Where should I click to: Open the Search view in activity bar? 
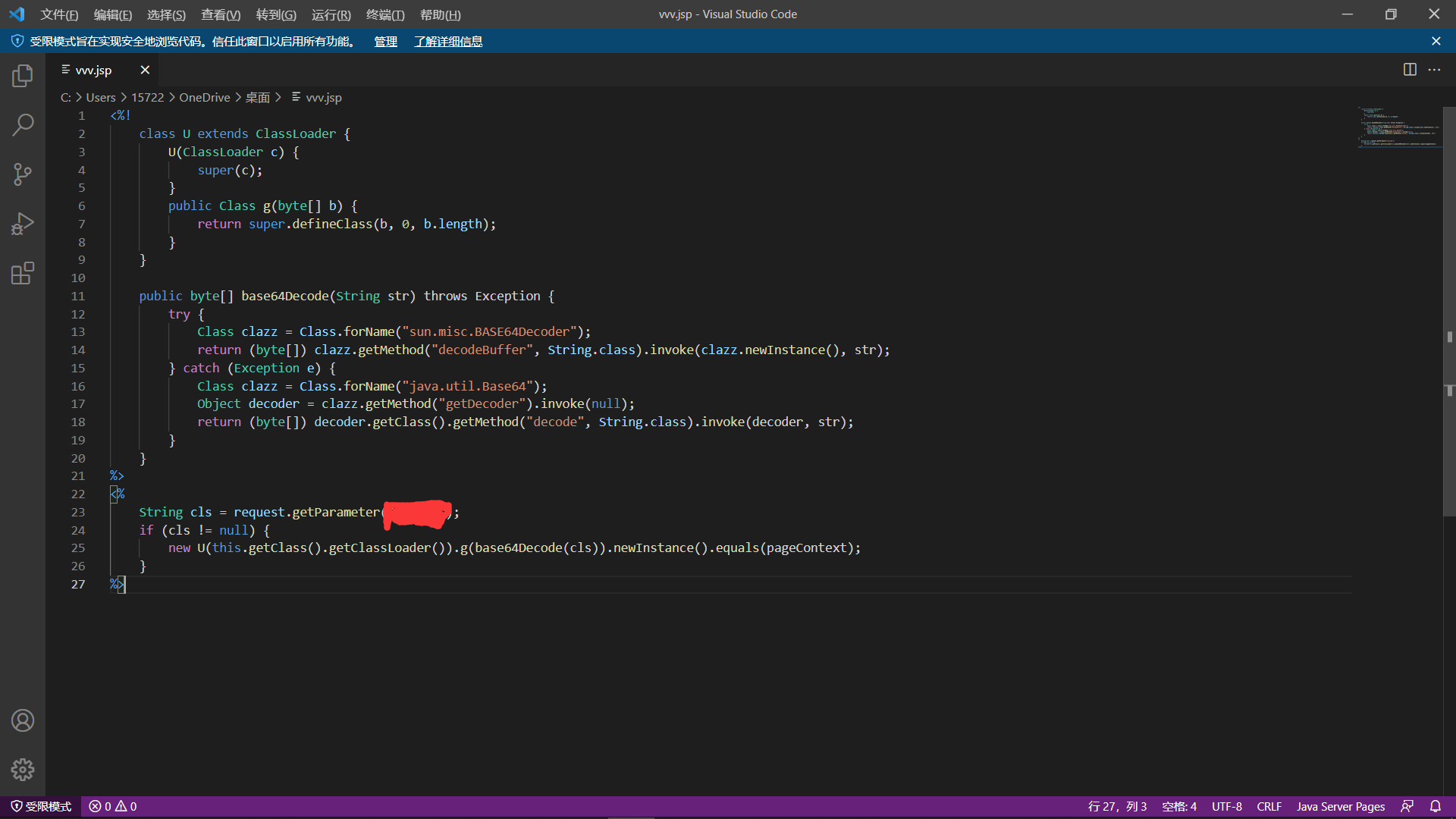[x=23, y=125]
